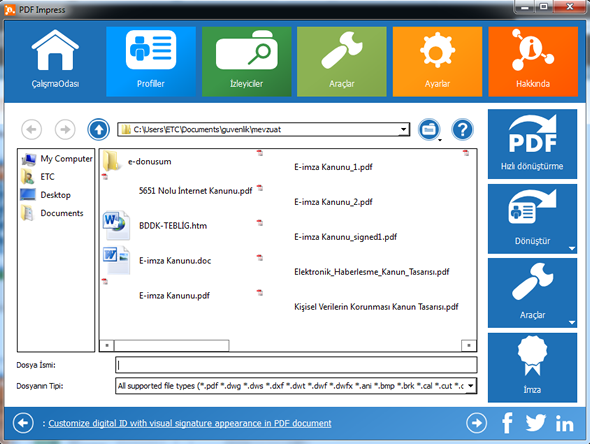Viewport: 590px width, 444px height.
Task: Click the Dönüştür convert button
Action: tap(532, 219)
